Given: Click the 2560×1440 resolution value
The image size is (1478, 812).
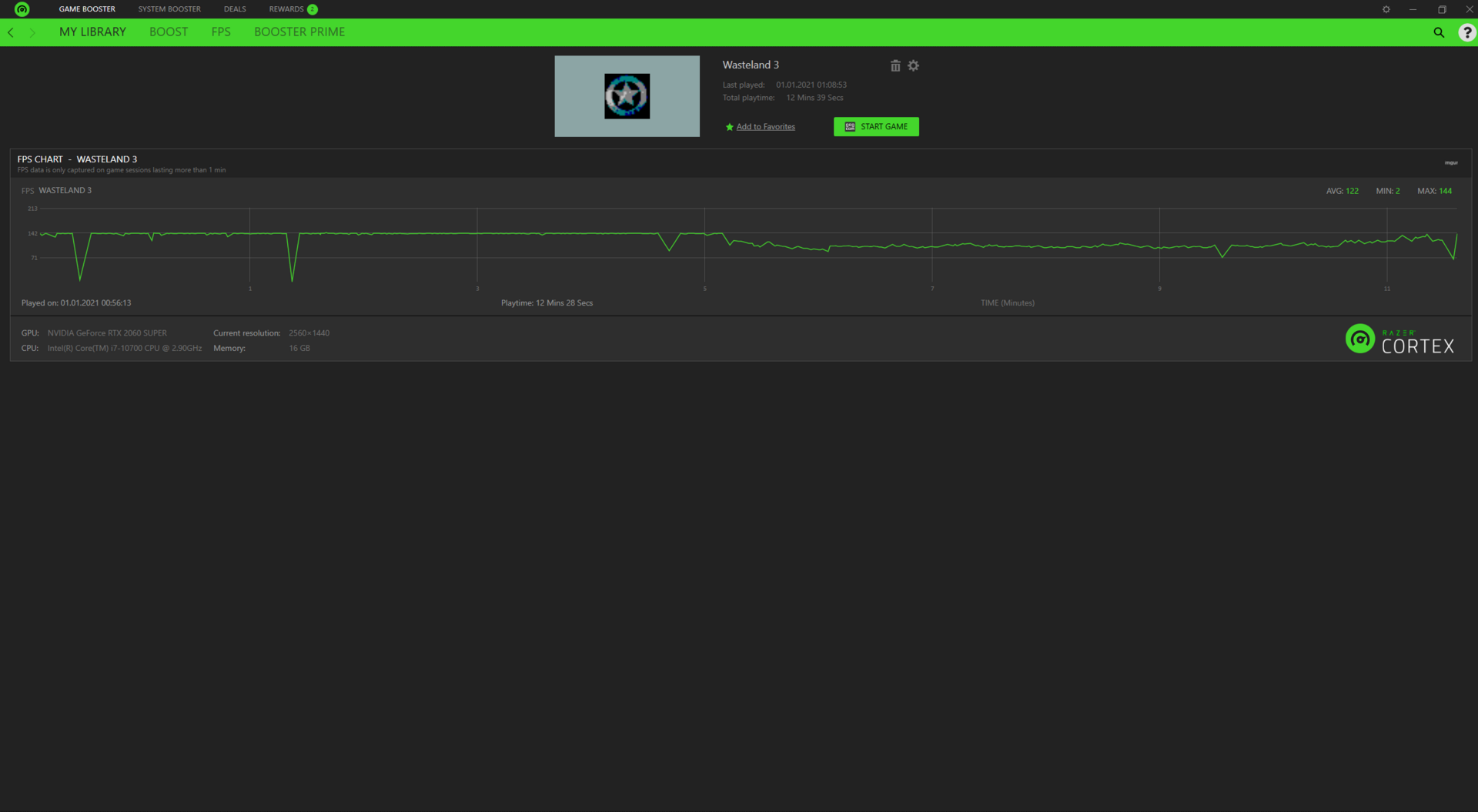Looking at the screenshot, I should [x=309, y=333].
